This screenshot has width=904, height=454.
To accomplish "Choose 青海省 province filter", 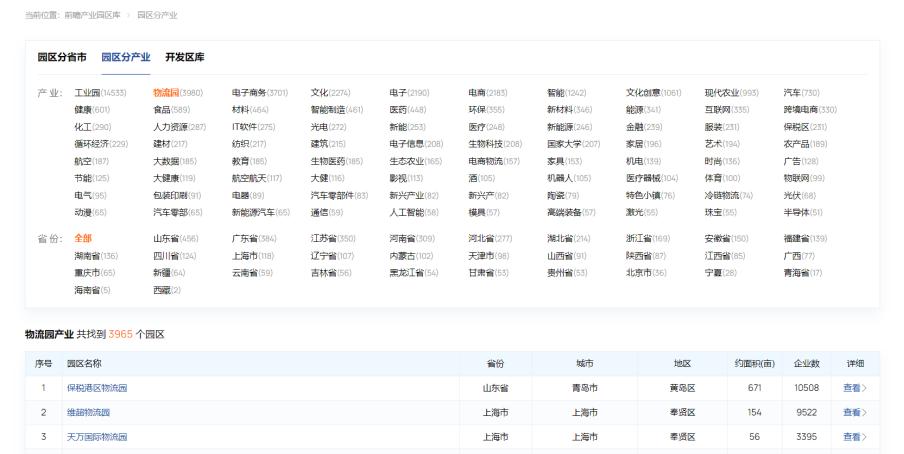I will point(803,273).
